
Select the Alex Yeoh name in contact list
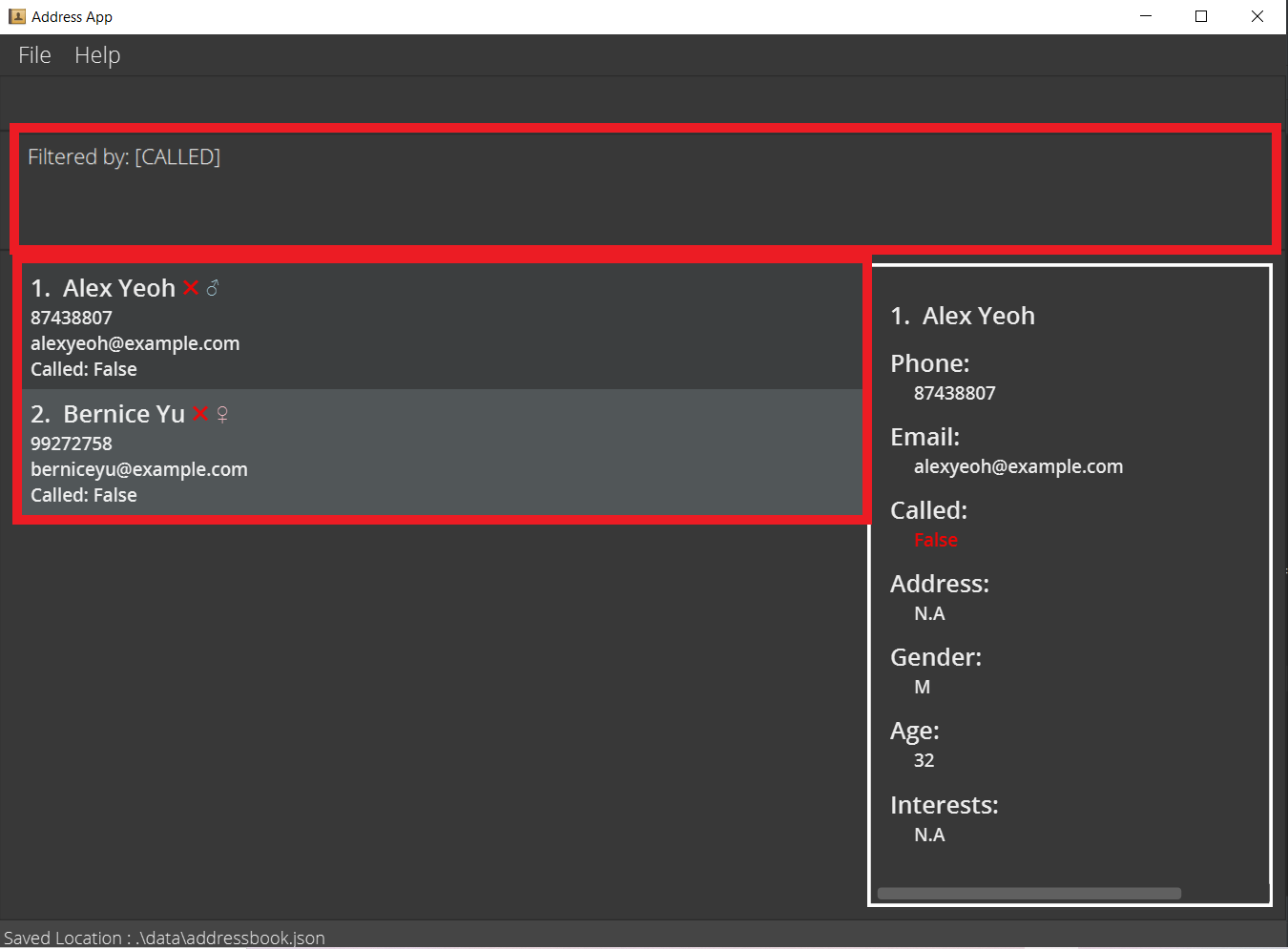(x=118, y=288)
